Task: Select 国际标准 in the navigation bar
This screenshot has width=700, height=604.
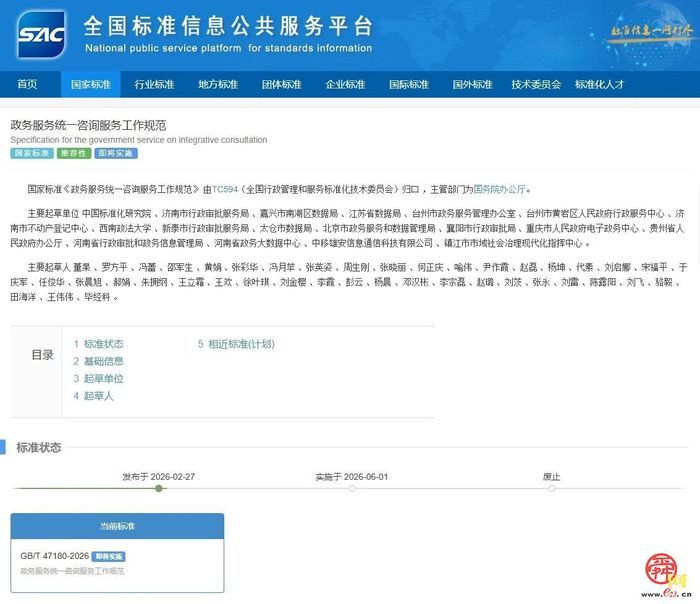Action: [x=408, y=85]
